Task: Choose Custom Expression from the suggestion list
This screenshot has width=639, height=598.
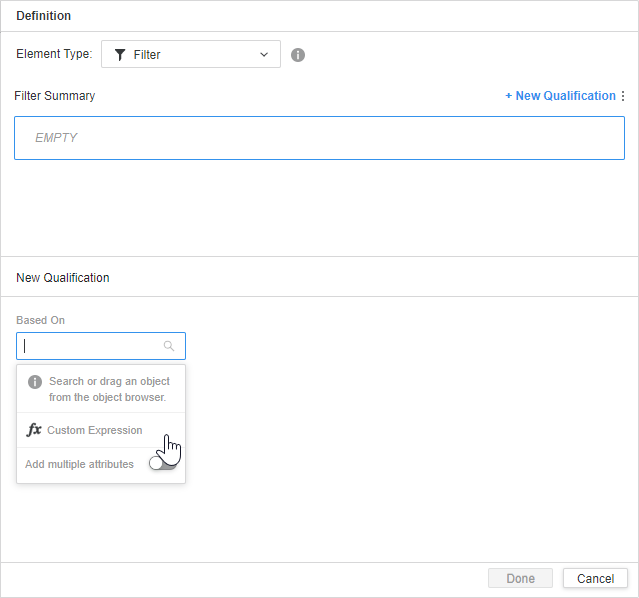Action: [x=95, y=430]
